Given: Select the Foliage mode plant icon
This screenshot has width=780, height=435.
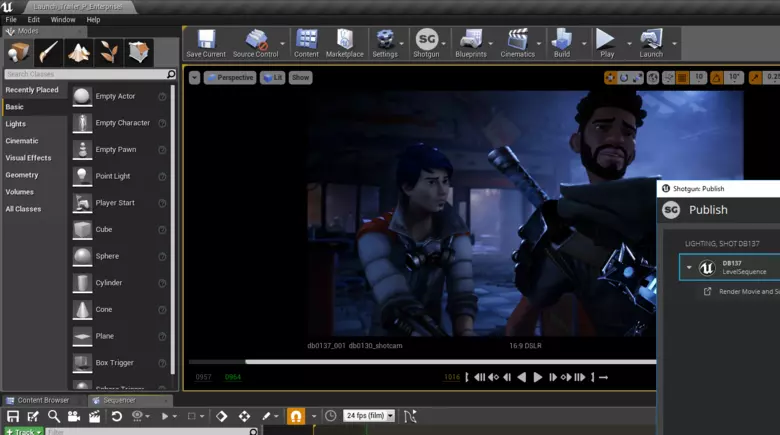Looking at the screenshot, I should [108, 52].
